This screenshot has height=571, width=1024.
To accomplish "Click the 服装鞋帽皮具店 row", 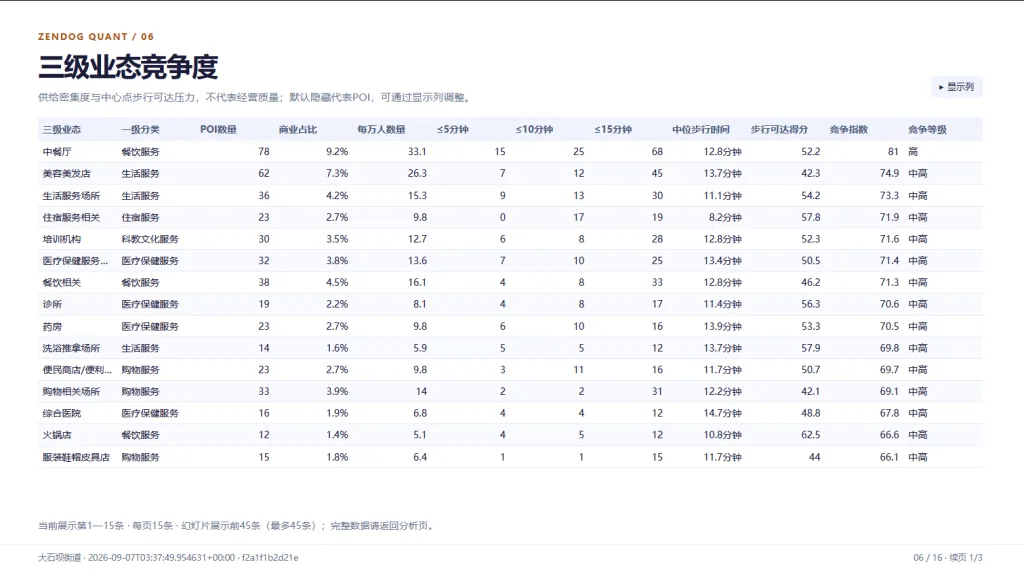I will (x=510, y=457).
